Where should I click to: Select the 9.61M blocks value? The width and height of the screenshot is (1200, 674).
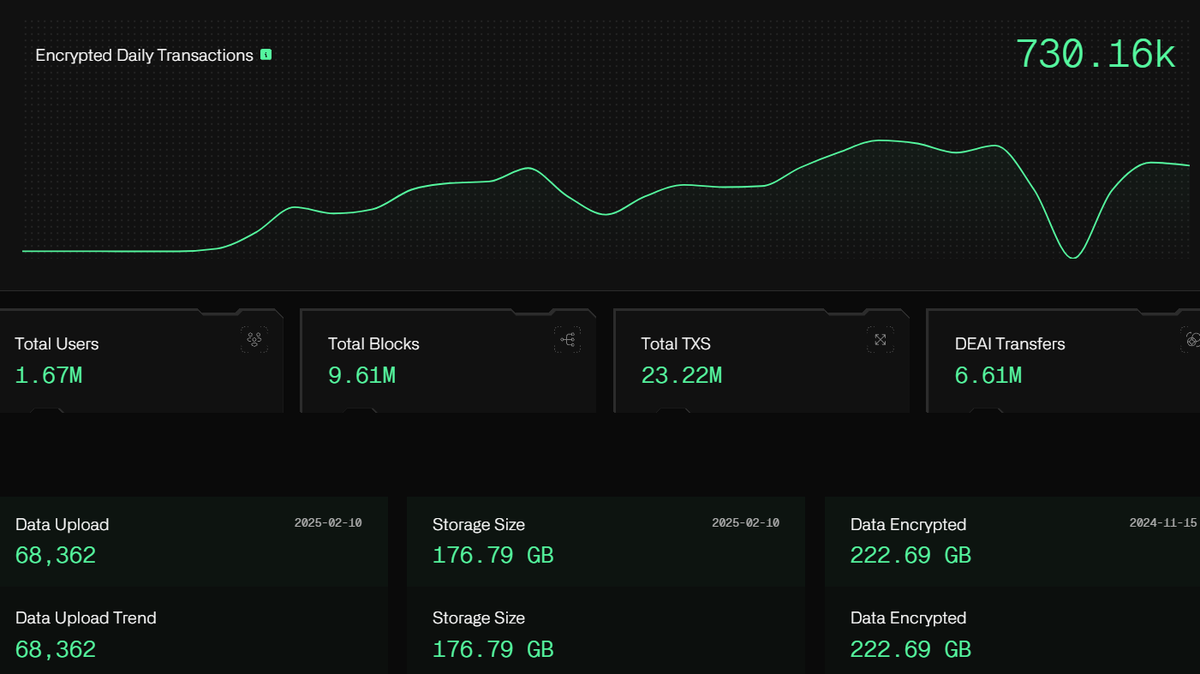[362, 376]
